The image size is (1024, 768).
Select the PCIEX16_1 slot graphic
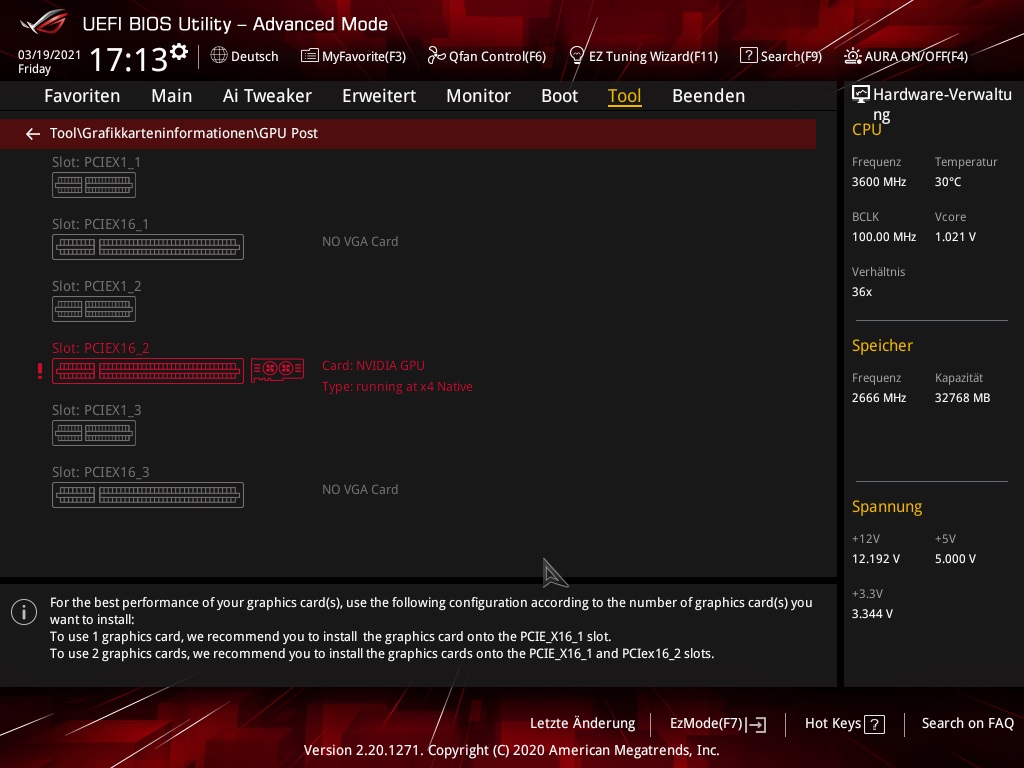148,247
